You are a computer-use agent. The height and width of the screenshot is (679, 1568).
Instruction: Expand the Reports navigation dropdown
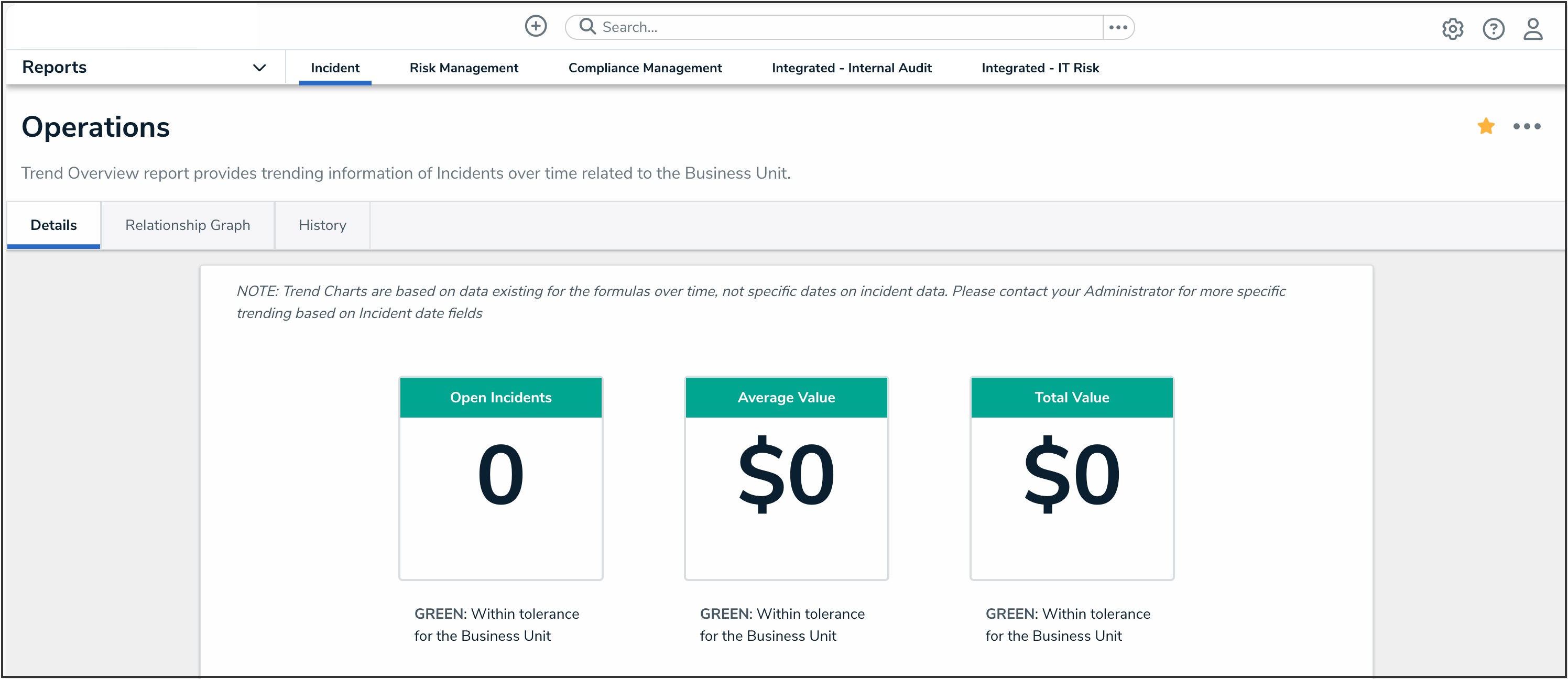(54, 67)
